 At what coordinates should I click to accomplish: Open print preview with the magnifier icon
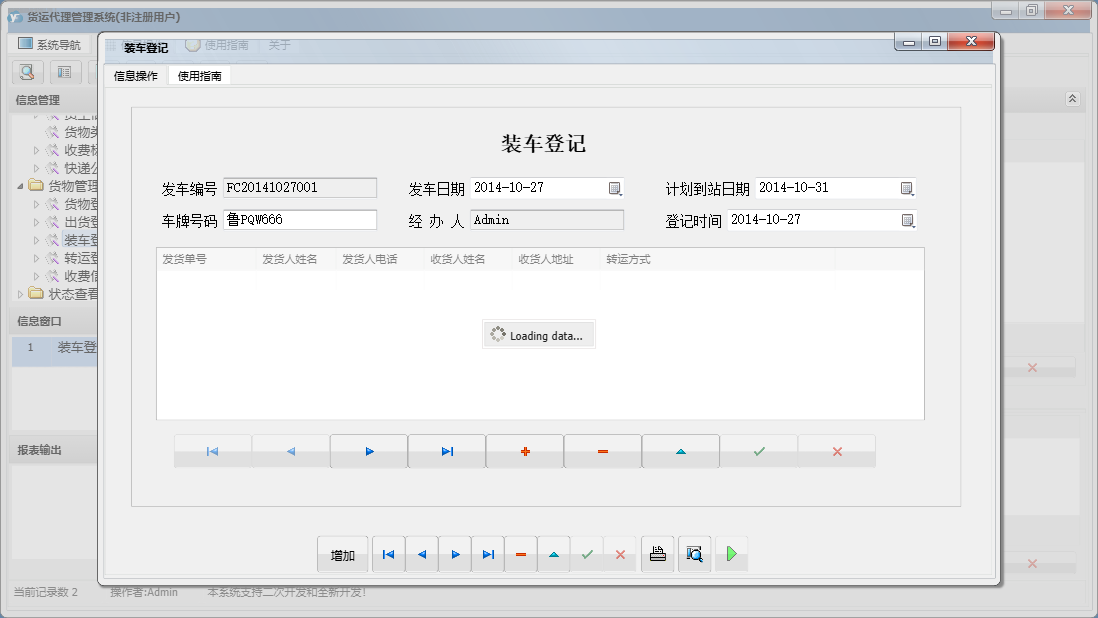click(x=694, y=554)
